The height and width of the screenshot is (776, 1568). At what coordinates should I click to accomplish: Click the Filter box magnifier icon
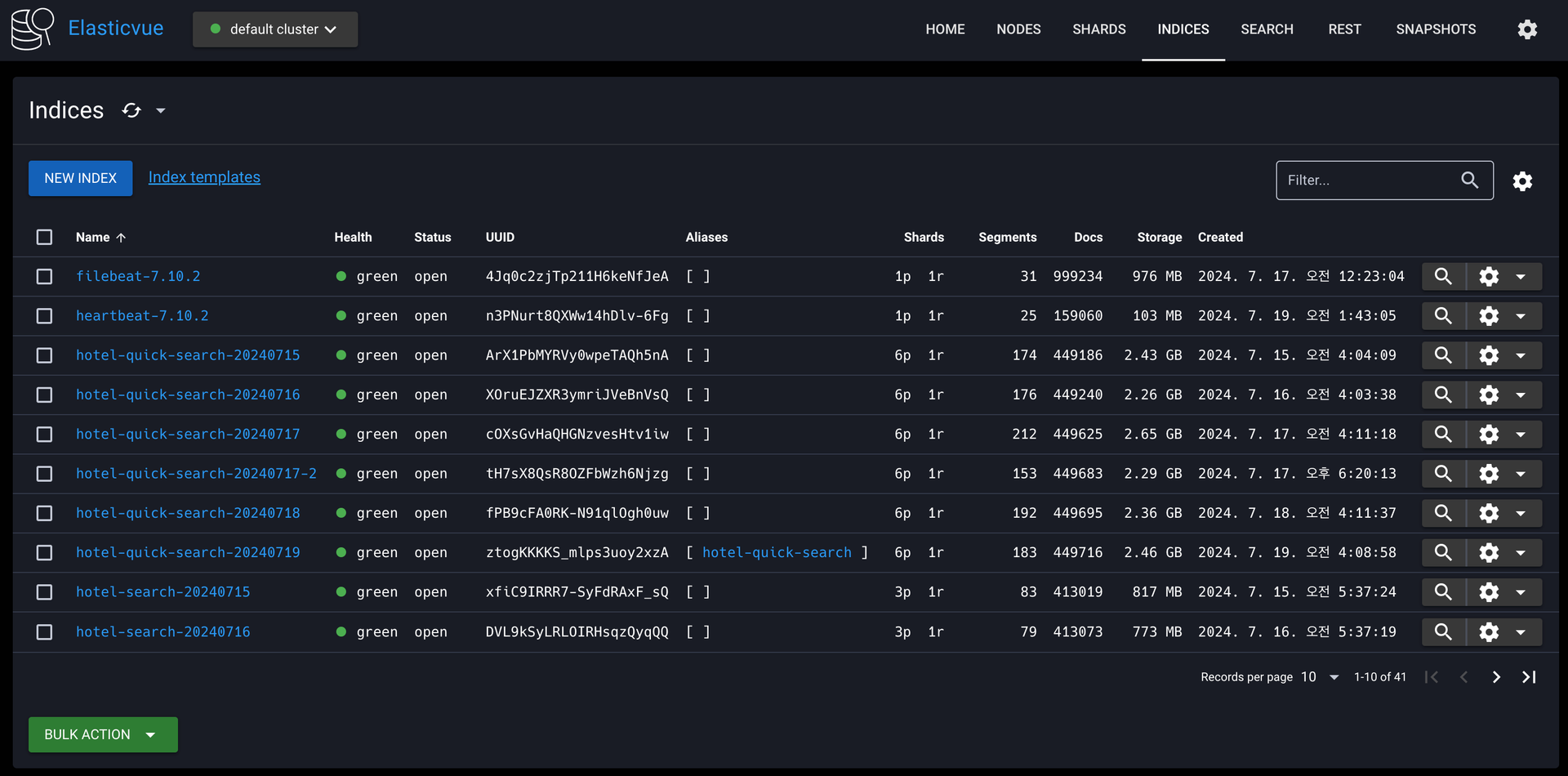click(x=1469, y=181)
